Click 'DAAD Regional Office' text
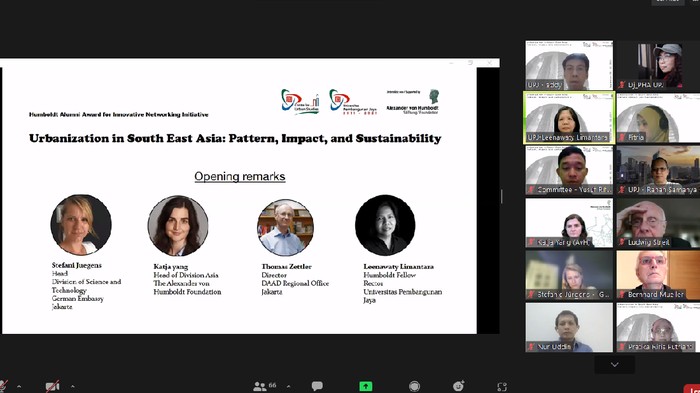 click(295, 284)
